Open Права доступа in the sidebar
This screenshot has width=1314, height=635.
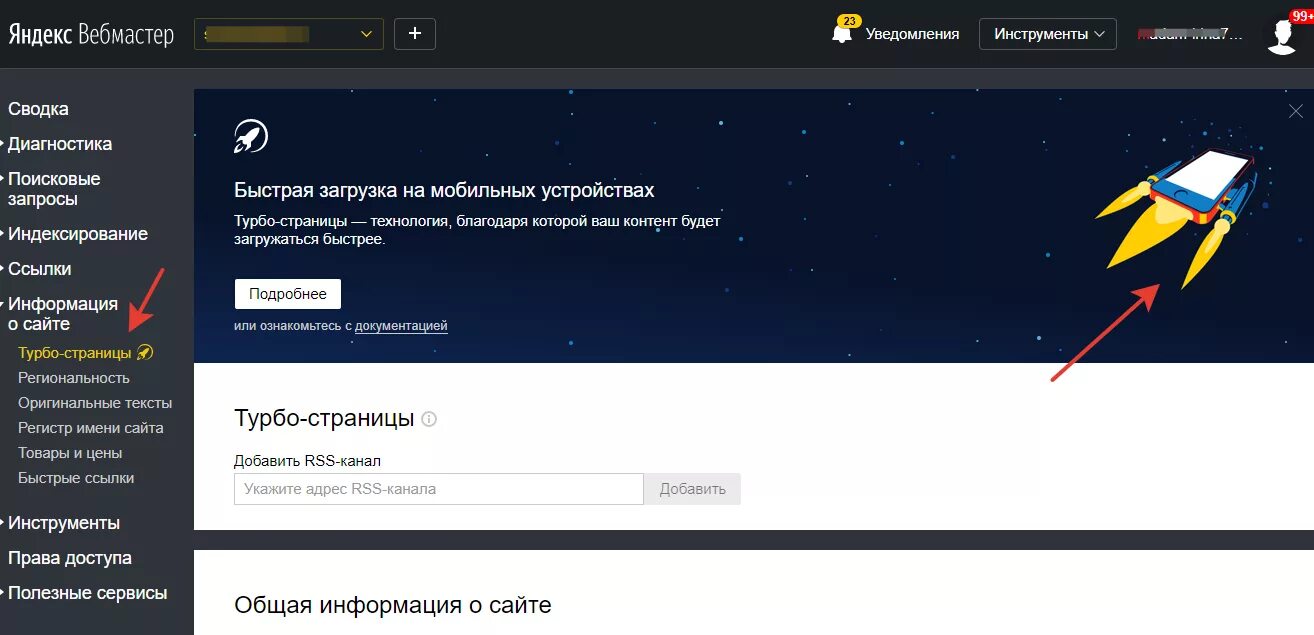tap(70, 558)
